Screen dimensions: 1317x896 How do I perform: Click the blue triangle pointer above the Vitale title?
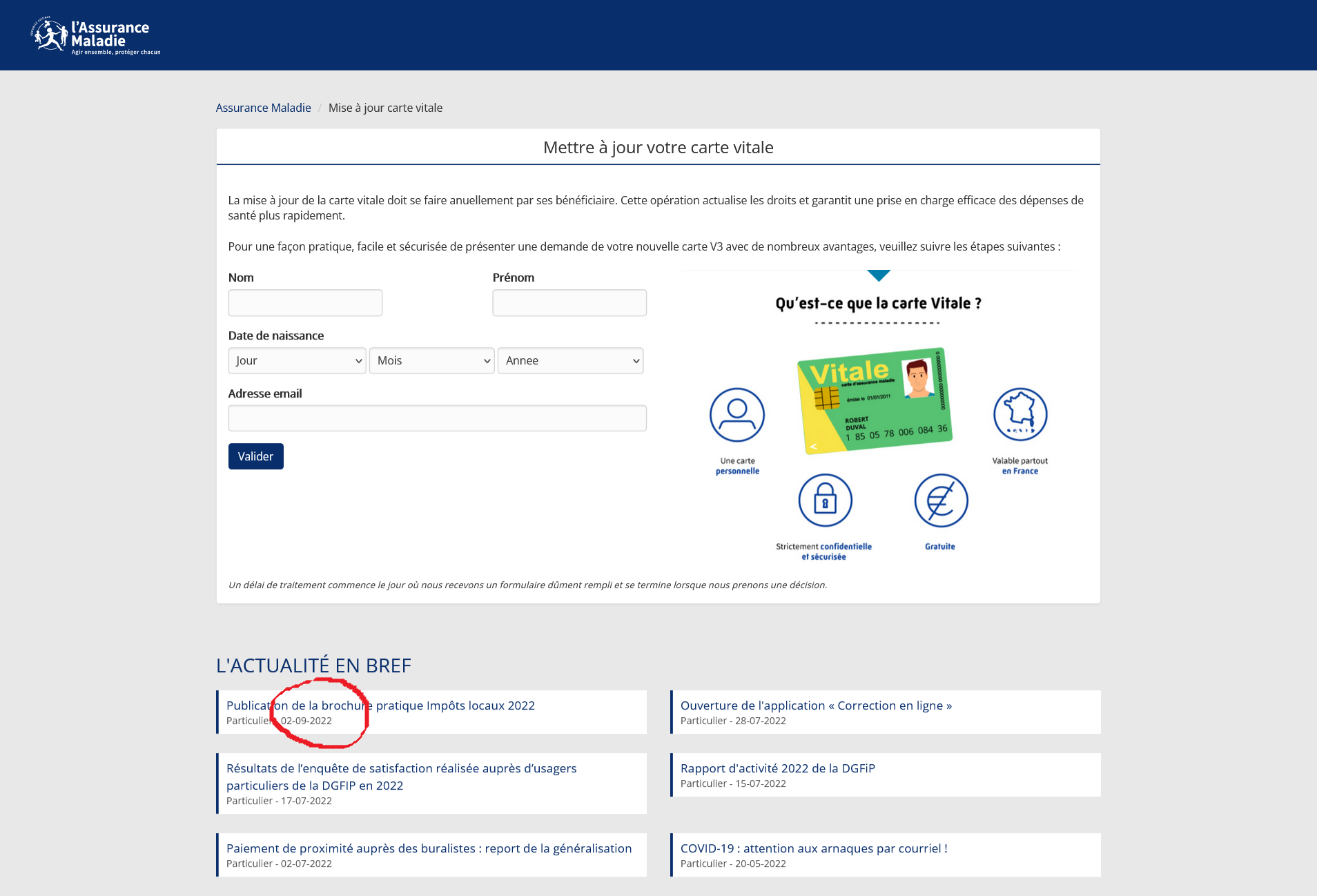(x=879, y=275)
